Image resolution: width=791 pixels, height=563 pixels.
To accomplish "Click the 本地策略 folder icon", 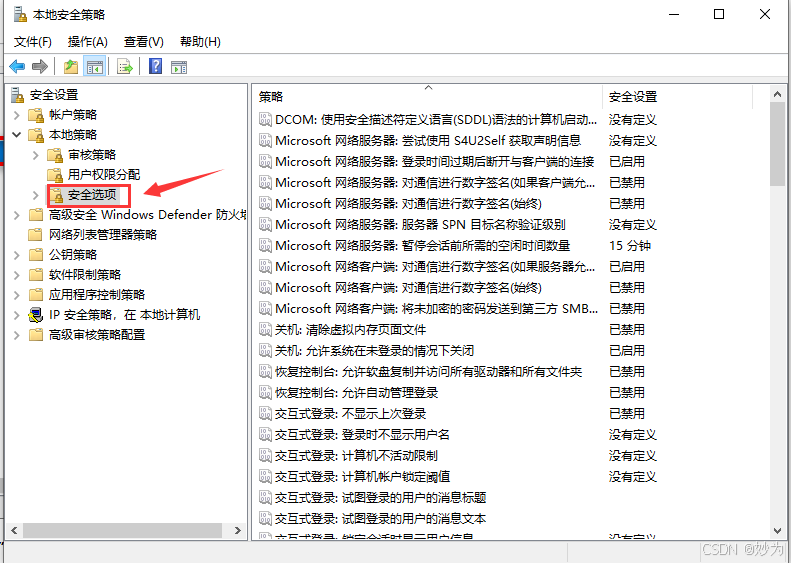I will (x=36, y=135).
